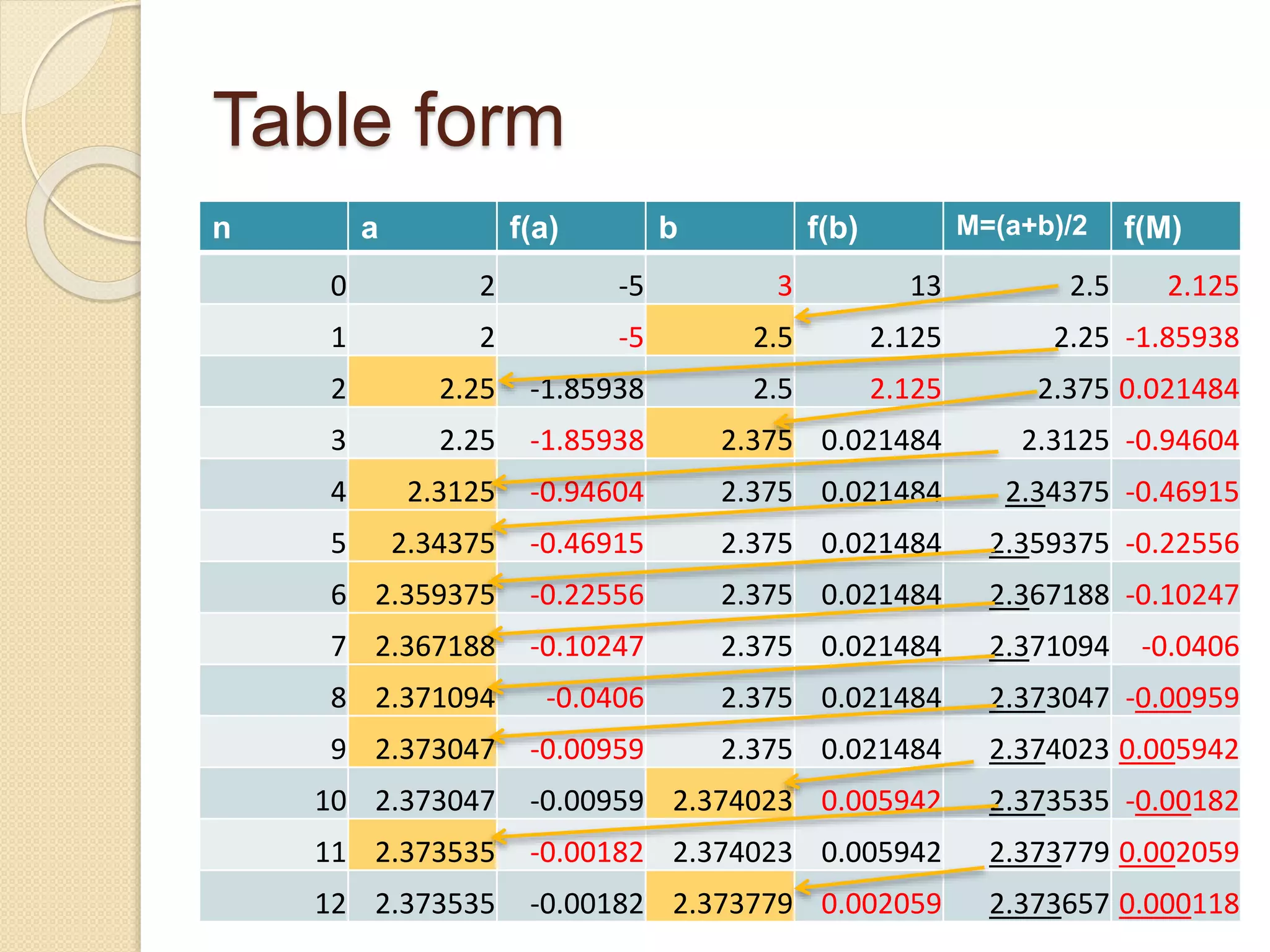Click the red f(M) value '2.125' in row 0
Viewport: 1270px width, 952px height.
click(1203, 286)
